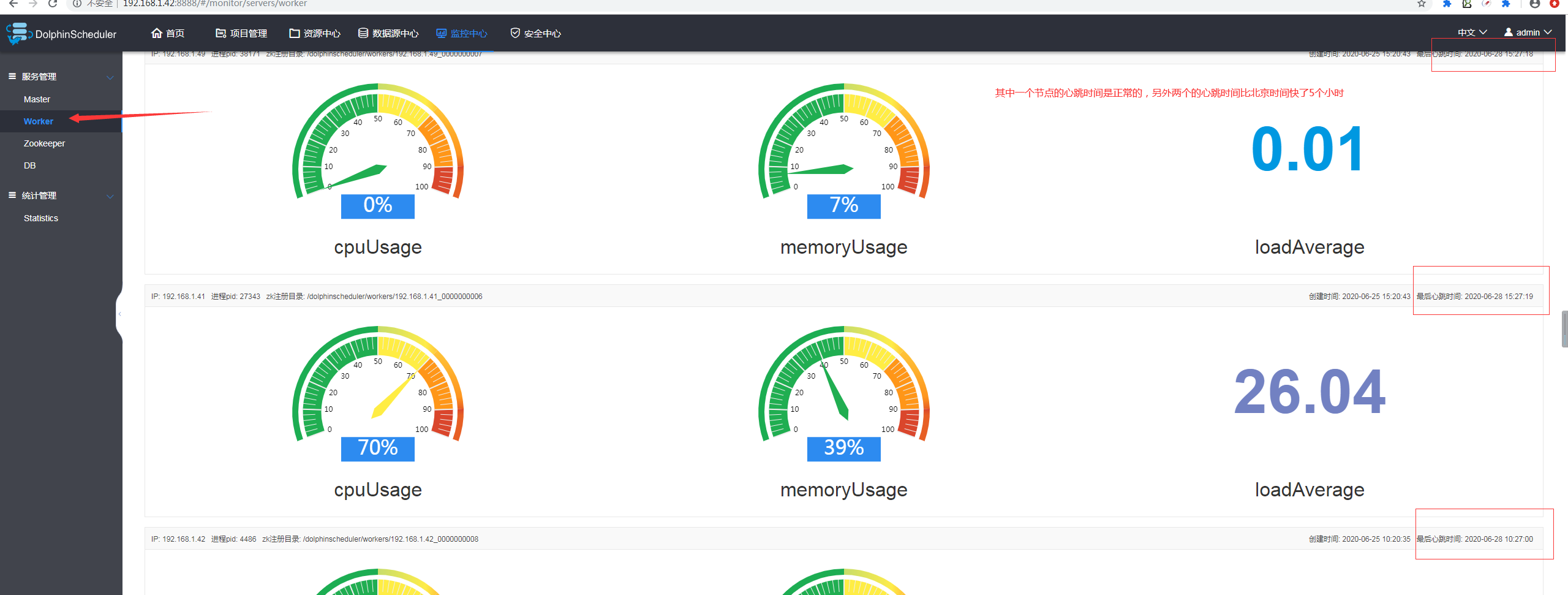Open the site info icon in the address bar
Viewport: 1568px width, 595px height.
pyautogui.click(x=77, y=4)
